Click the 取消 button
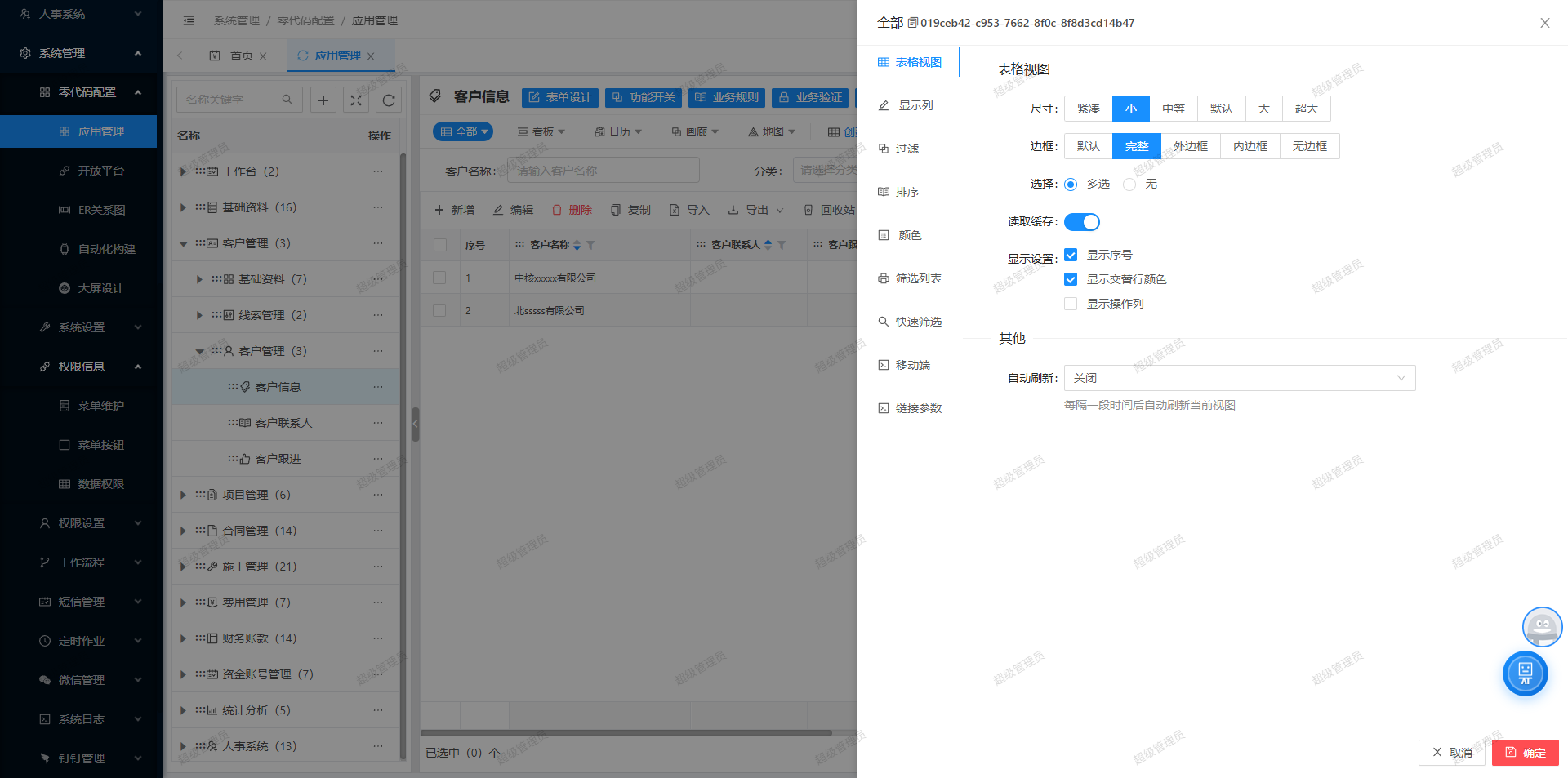The image size is (1568, 778). (1452, 753)
